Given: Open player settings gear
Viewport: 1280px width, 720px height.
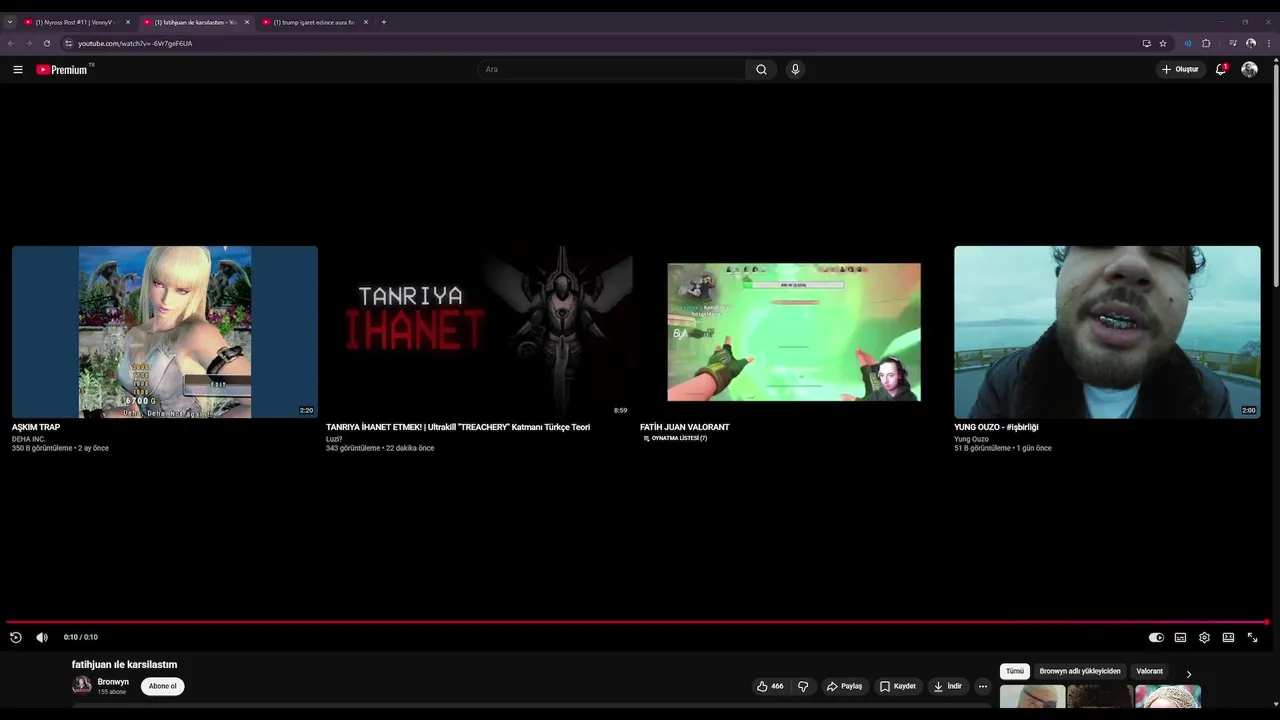Looking at the screenshot, I should pos(1204,637).
